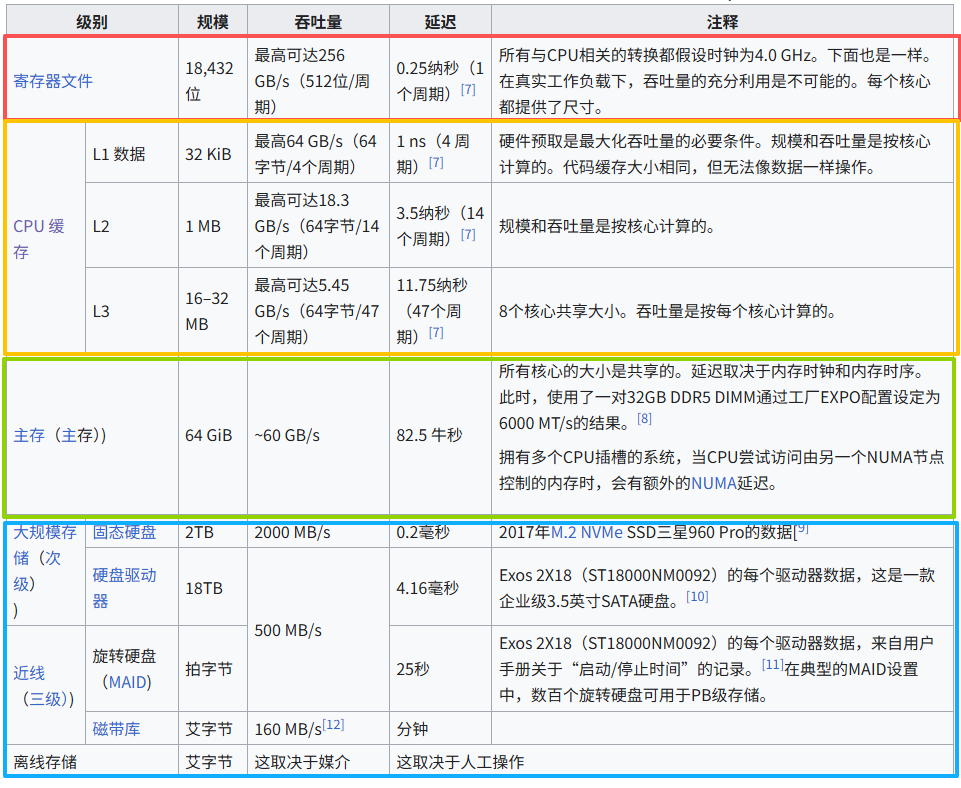Select the 18TB size cell
Screen dimensions: 961x788
point(213,587)
